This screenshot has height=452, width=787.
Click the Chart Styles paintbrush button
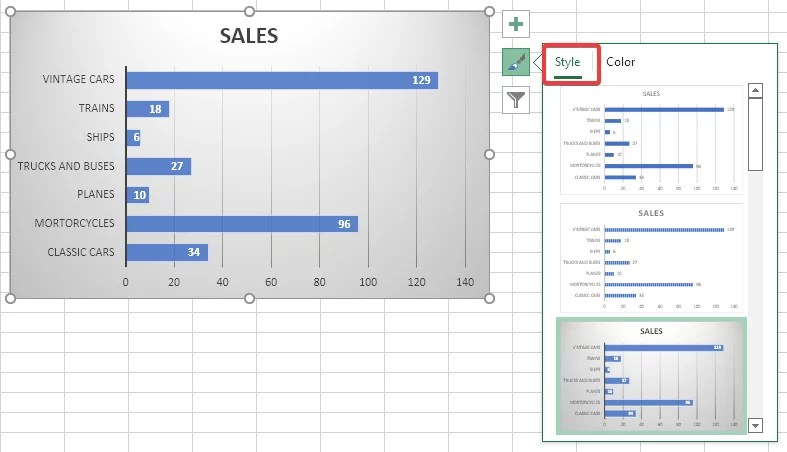(516, 62)
